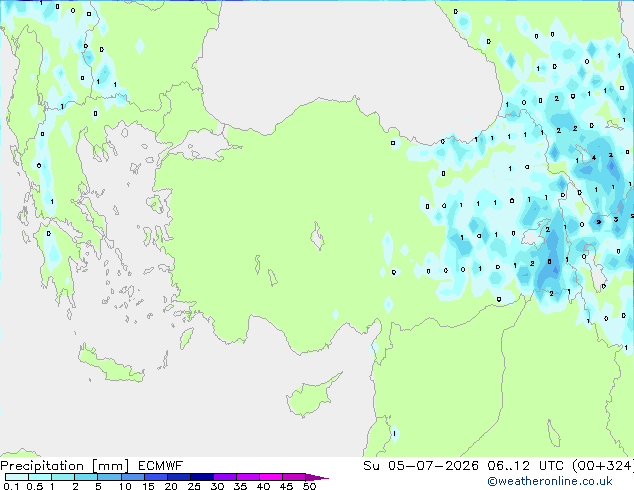Pick the 15–20 mm legend color swatch
Viewport: 634px width, 490px height.
[156, 477]
